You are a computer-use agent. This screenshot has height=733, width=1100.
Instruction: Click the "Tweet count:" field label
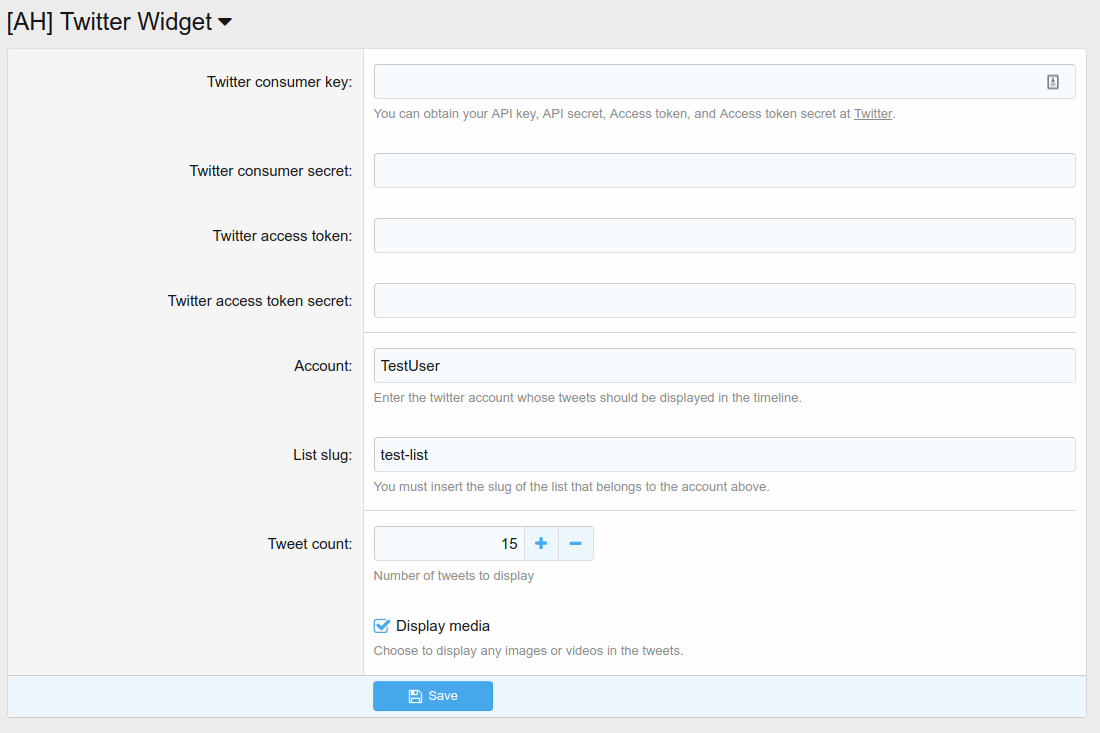(310, 544)
